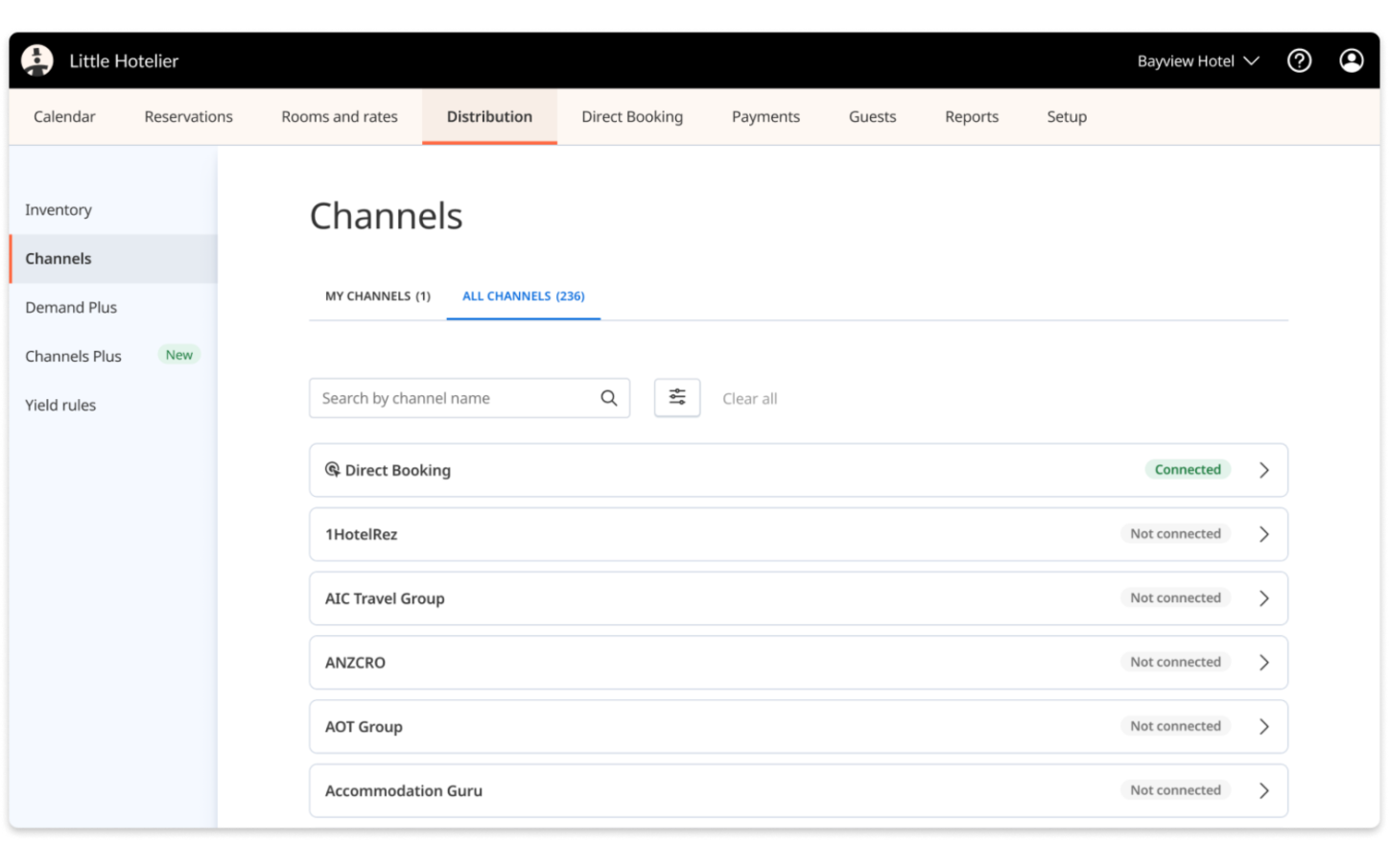Open the Direct Booking navigation tab

(x=632, y=117)
